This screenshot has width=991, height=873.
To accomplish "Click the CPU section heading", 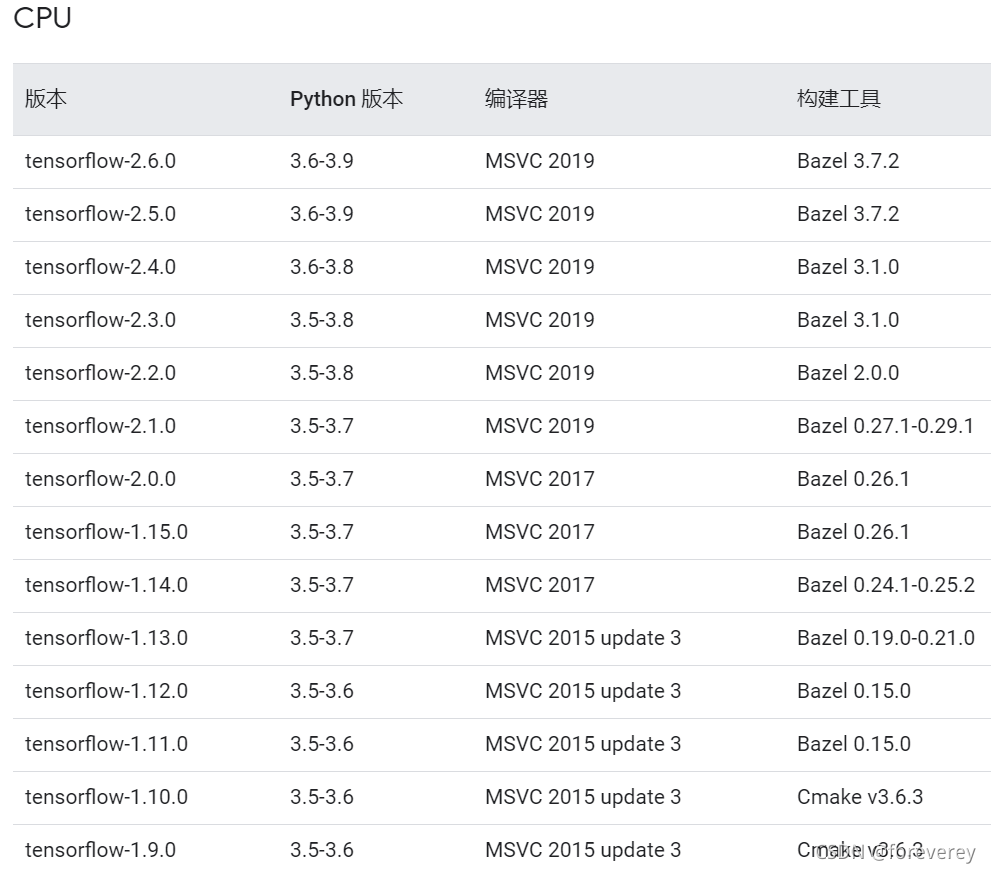I will 42,18.
